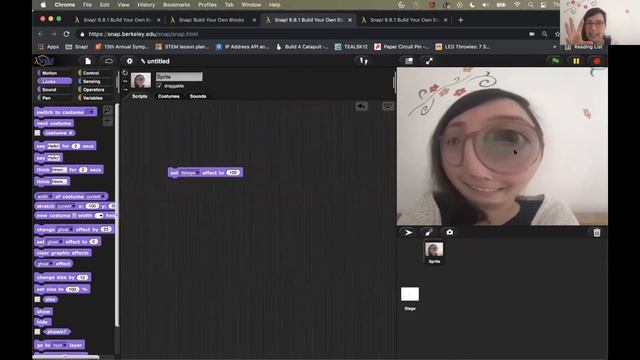Image resolution: width=640 pixels, height=360 pixels.
Task: Open the project file menu icon
Action: (88, 61)
